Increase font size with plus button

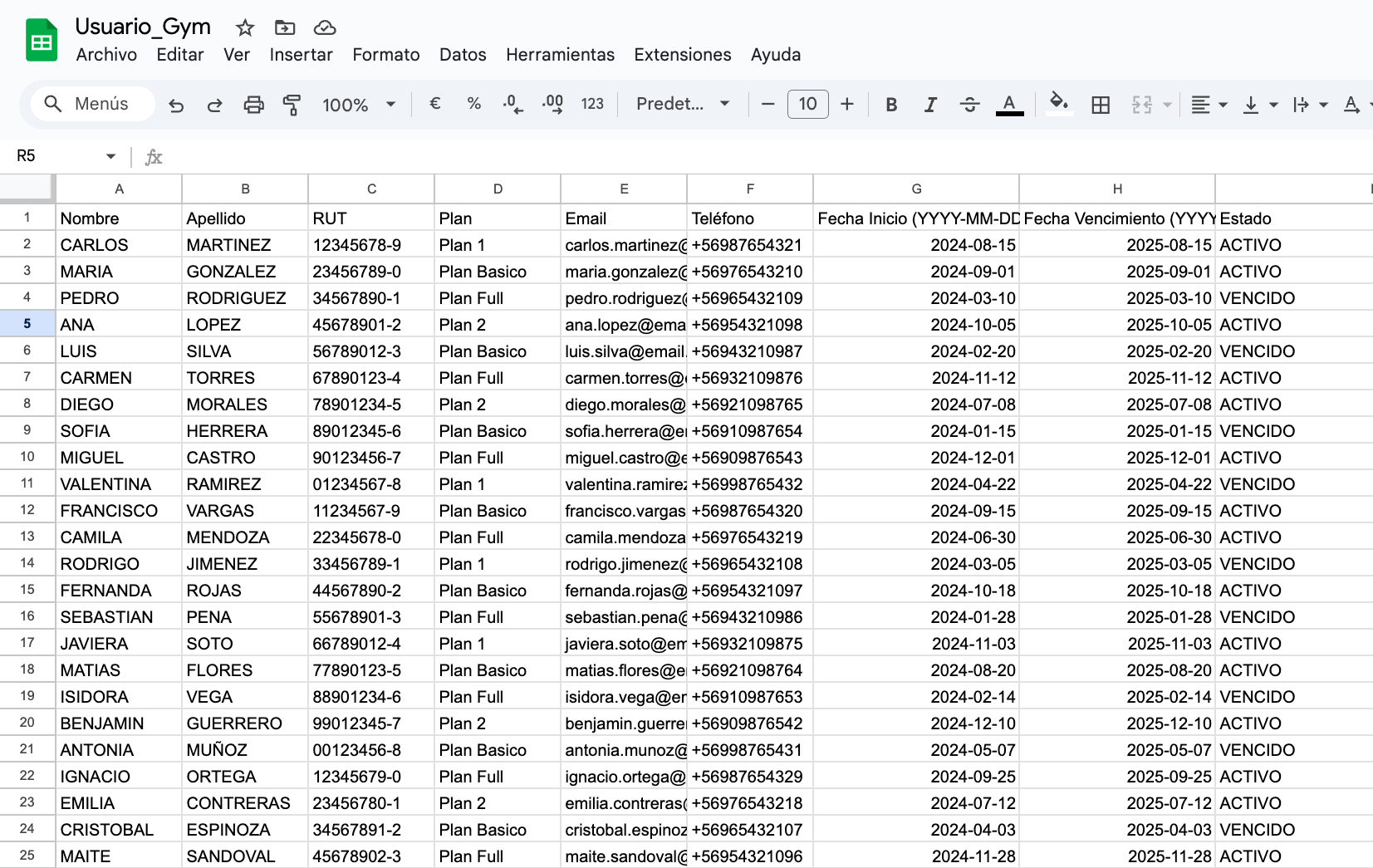coord(847,104)
